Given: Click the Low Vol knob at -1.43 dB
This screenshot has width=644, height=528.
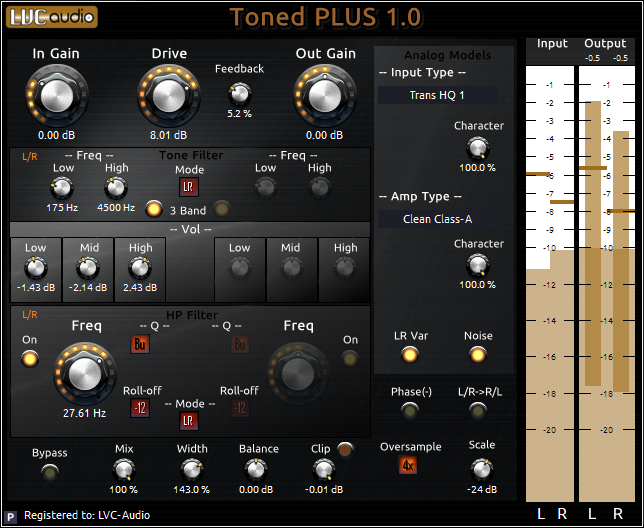Looking at the screenshot, I should (x=36, y=269).
